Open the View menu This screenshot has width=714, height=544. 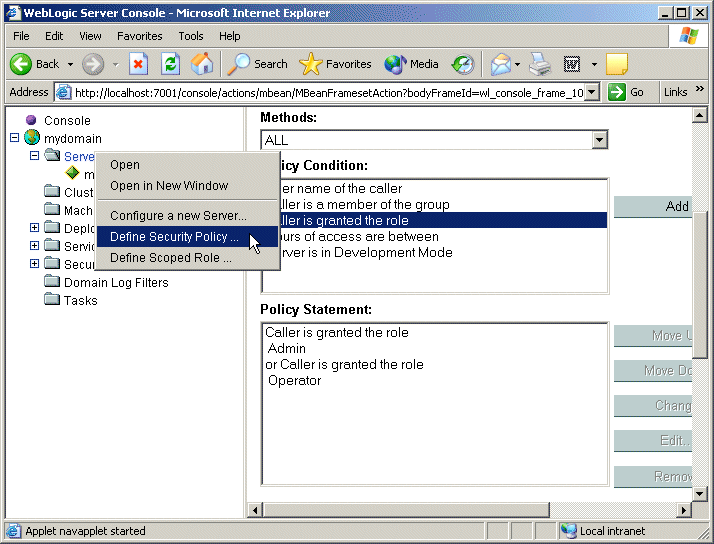[x=90, y=36]
